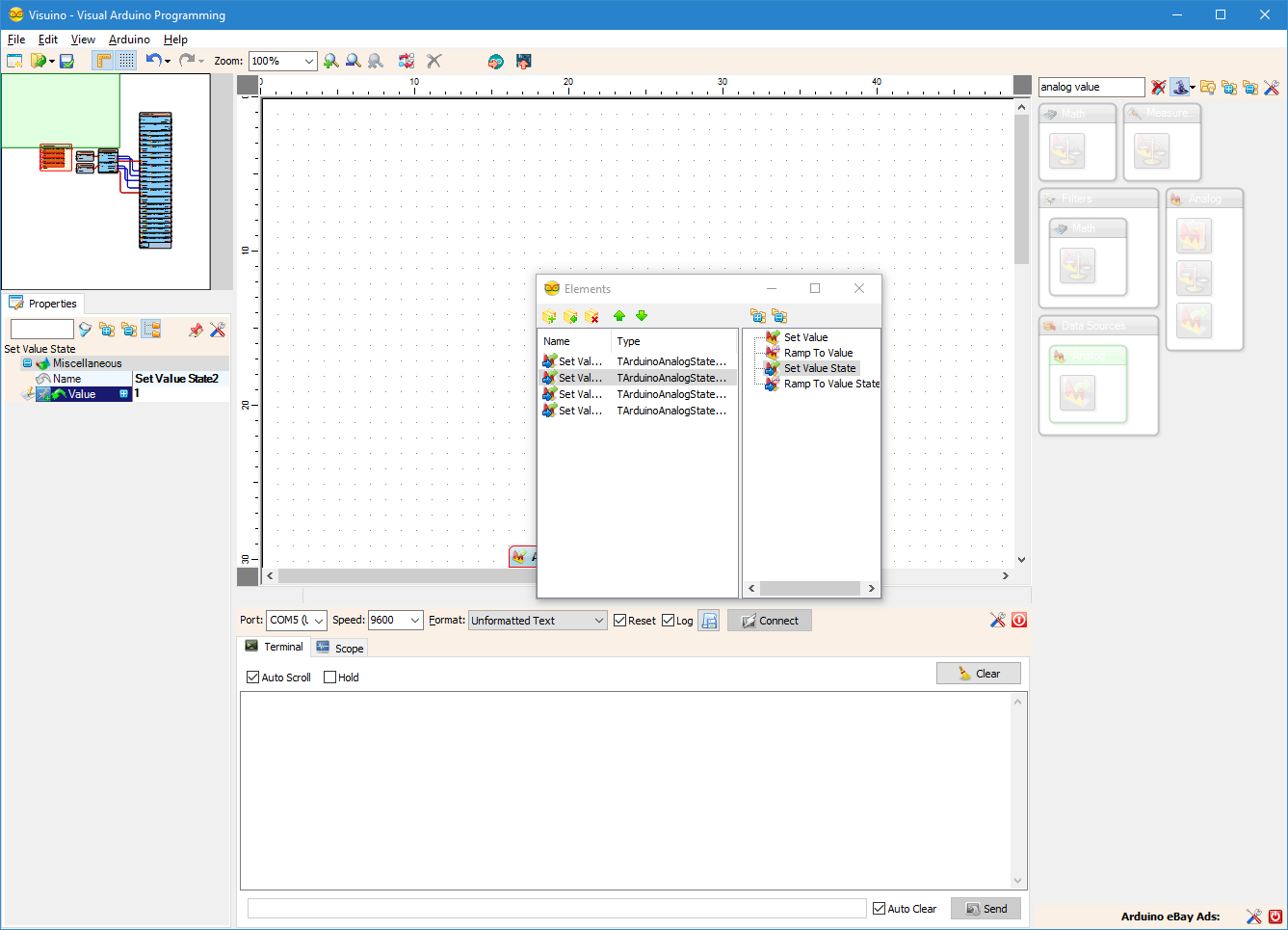
Task: Open the Speed 9600 dropdown
Action: click(415, 621)
